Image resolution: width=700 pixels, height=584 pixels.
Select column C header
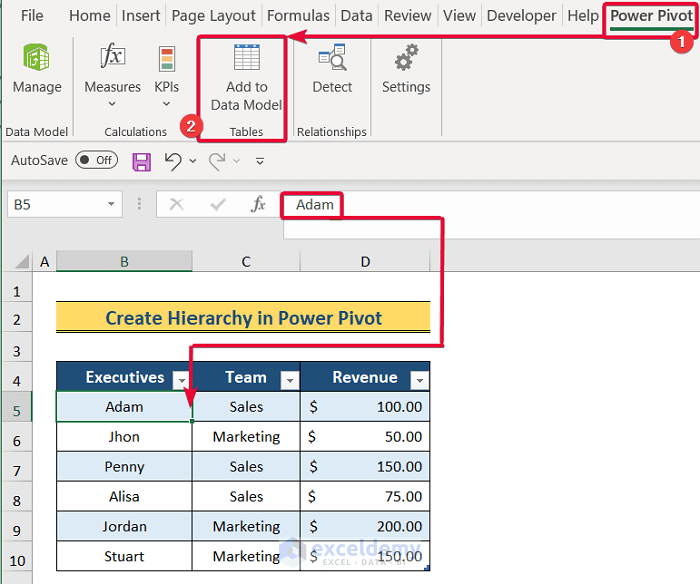(x=246, y=261)
